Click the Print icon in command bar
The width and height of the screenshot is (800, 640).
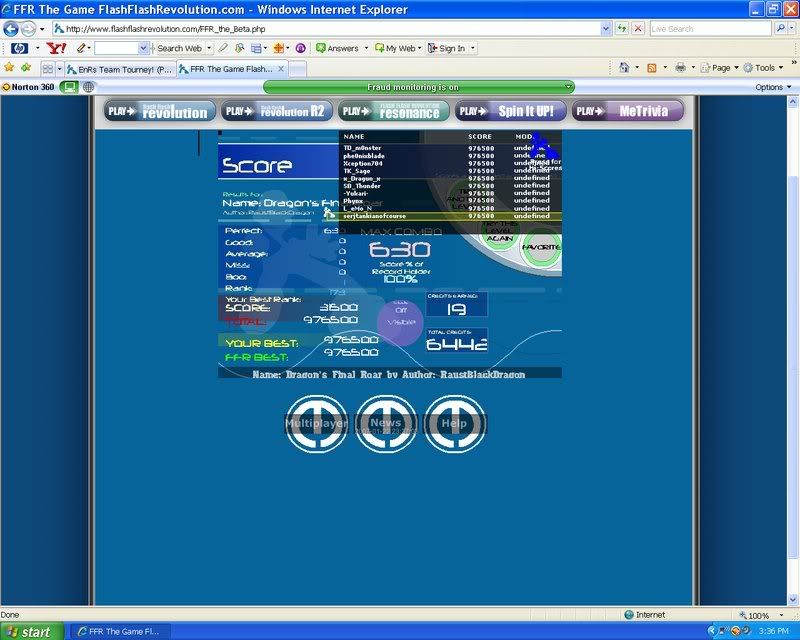[x=680, y=68]
